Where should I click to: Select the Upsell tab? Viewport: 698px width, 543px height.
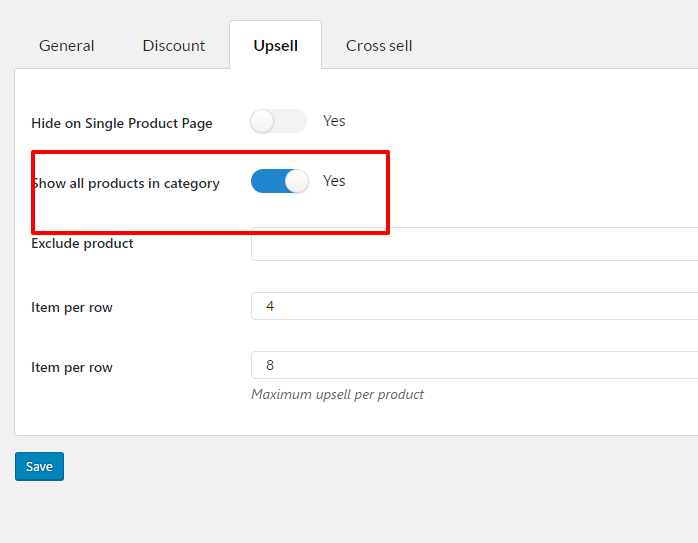click(276, 45)
